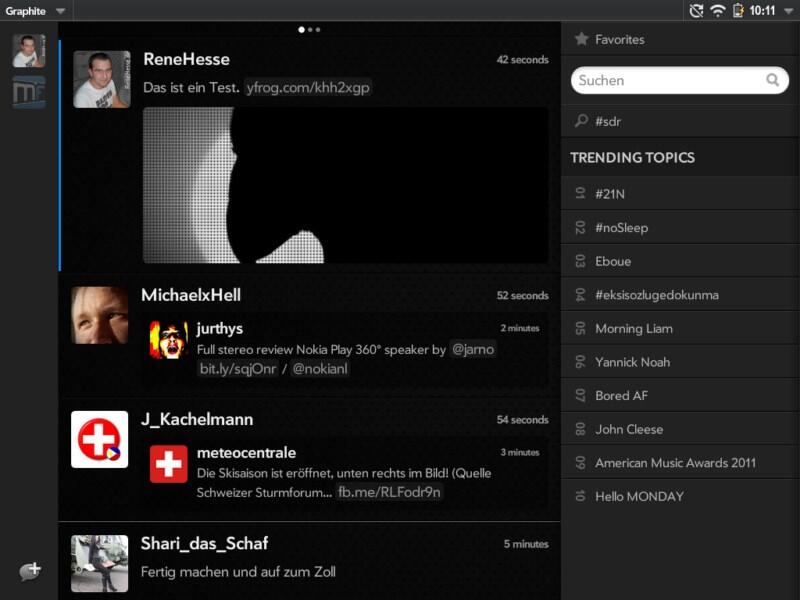Select the ReneHesse account avatar in sidebar

29,51
